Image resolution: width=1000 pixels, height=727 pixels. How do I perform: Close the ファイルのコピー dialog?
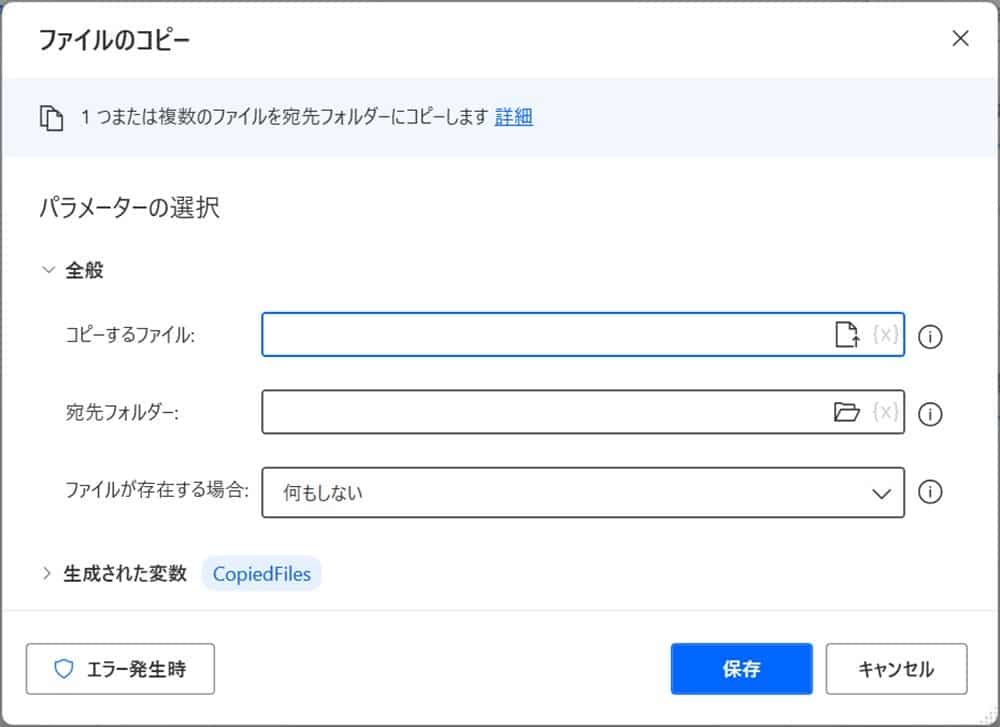pos(960,39)
